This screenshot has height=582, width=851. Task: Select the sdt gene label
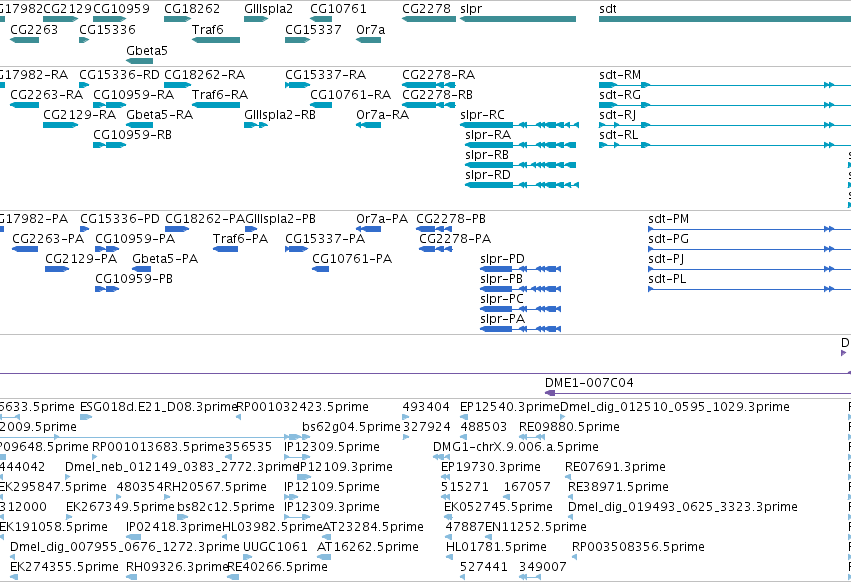608,9
